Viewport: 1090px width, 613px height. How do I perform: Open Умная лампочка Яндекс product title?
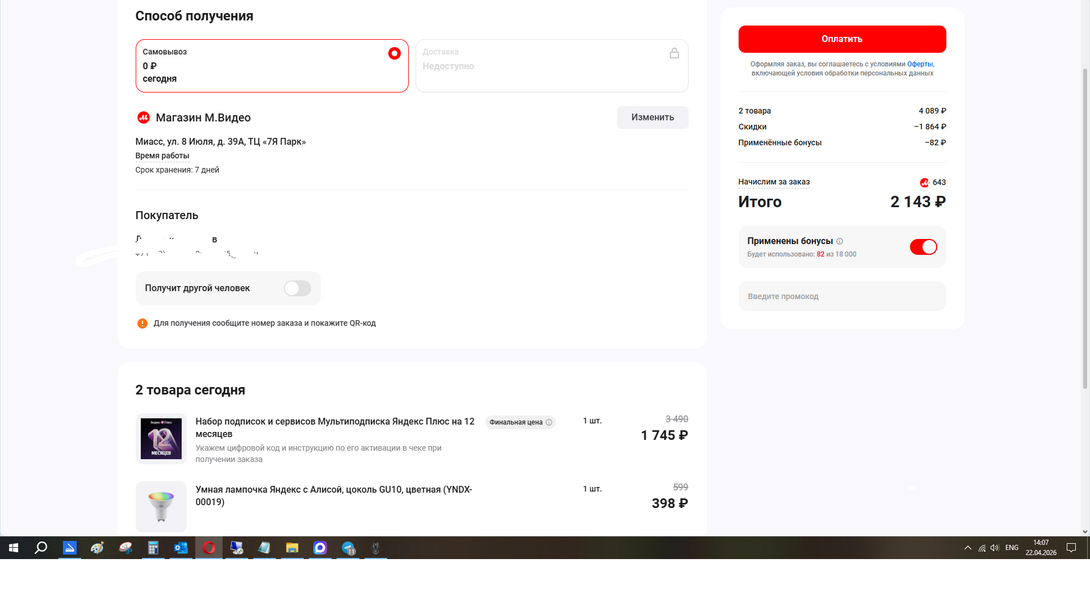click(334, 496)
